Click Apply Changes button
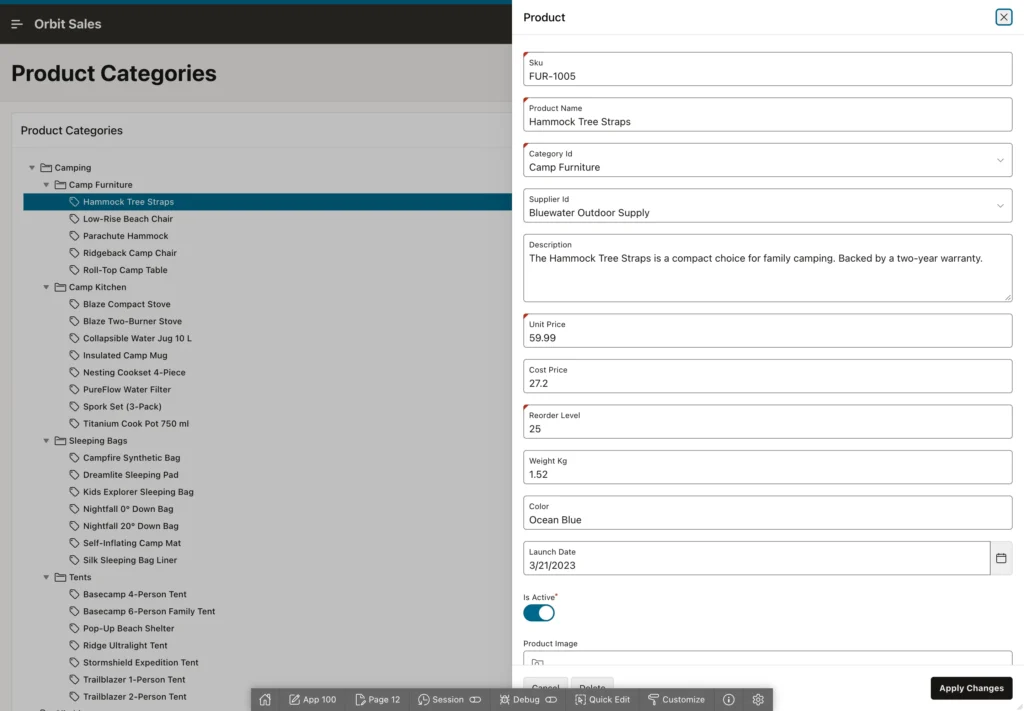 pyautogui.click(x=971, y=688)
